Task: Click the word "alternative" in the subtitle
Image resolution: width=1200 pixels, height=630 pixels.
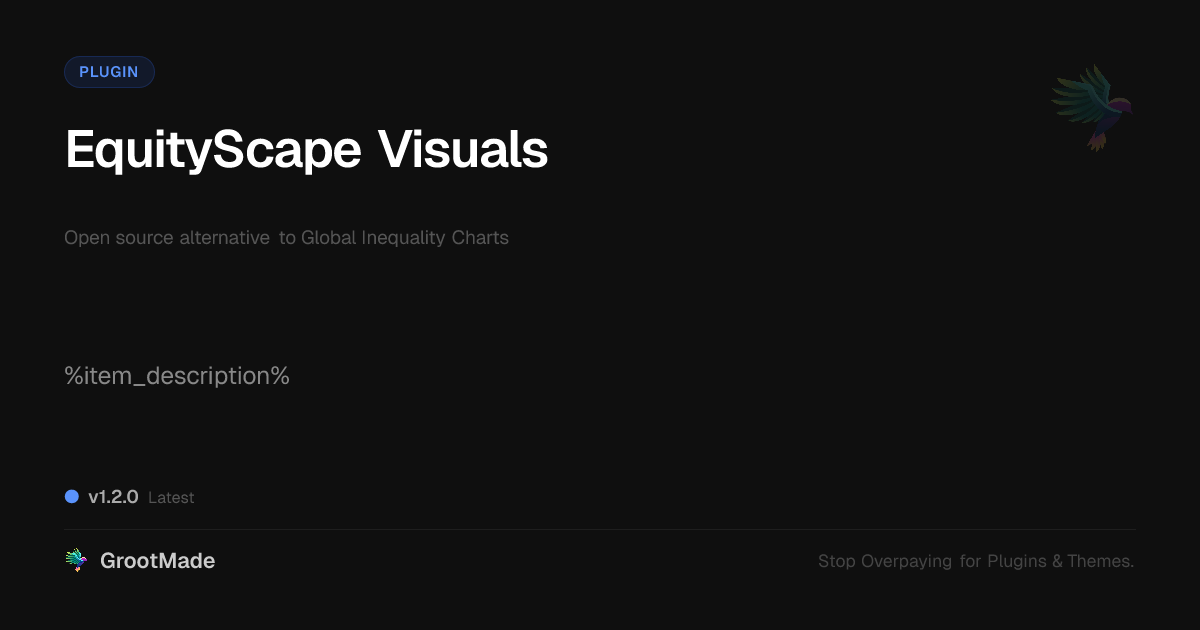Action: [x=224, y=238]
